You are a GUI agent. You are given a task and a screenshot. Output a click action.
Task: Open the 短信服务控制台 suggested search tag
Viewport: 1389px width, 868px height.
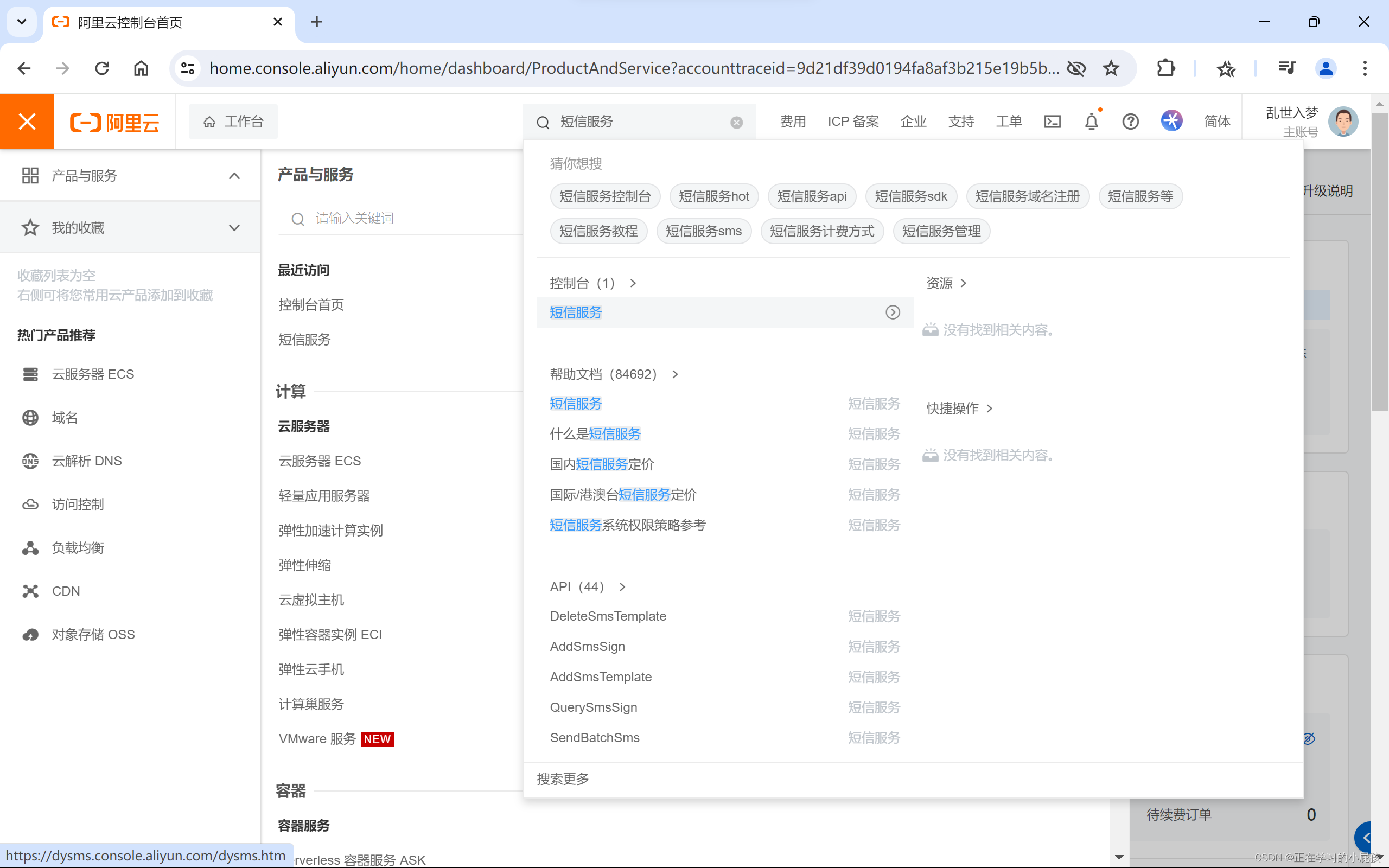(x=604, y=196)
